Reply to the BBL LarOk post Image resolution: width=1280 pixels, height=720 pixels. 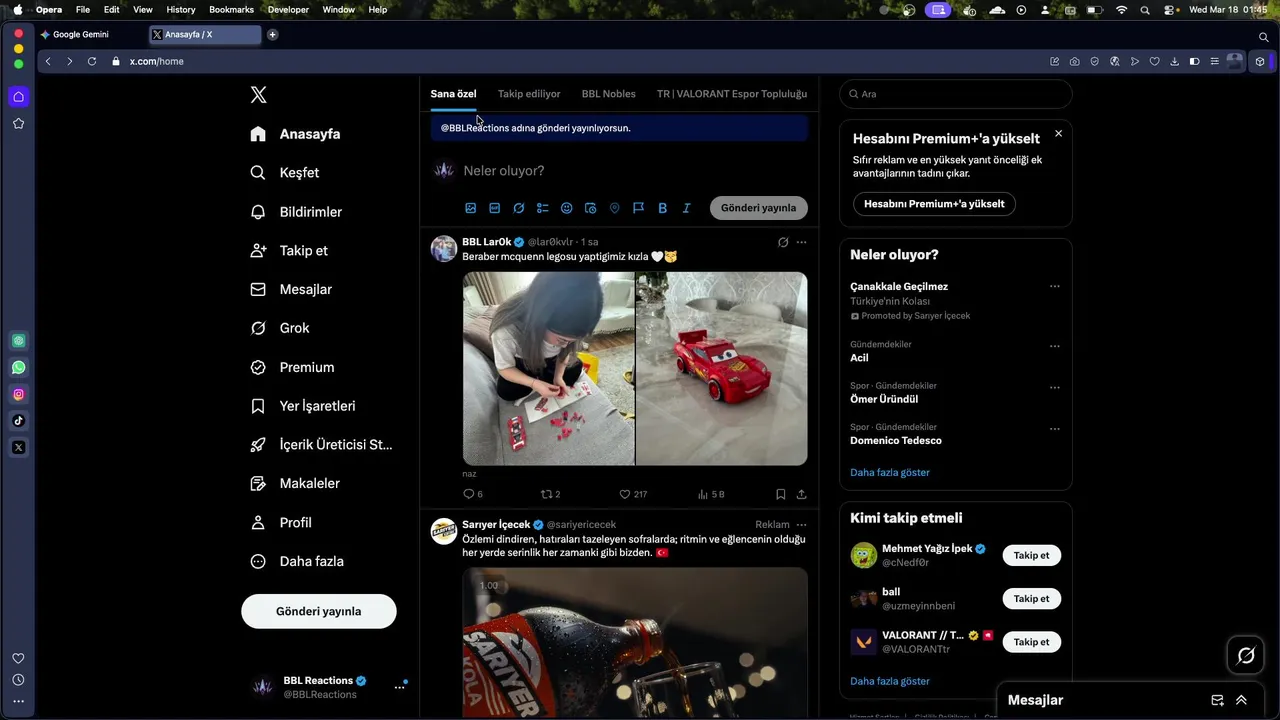(x=473, y=494)
